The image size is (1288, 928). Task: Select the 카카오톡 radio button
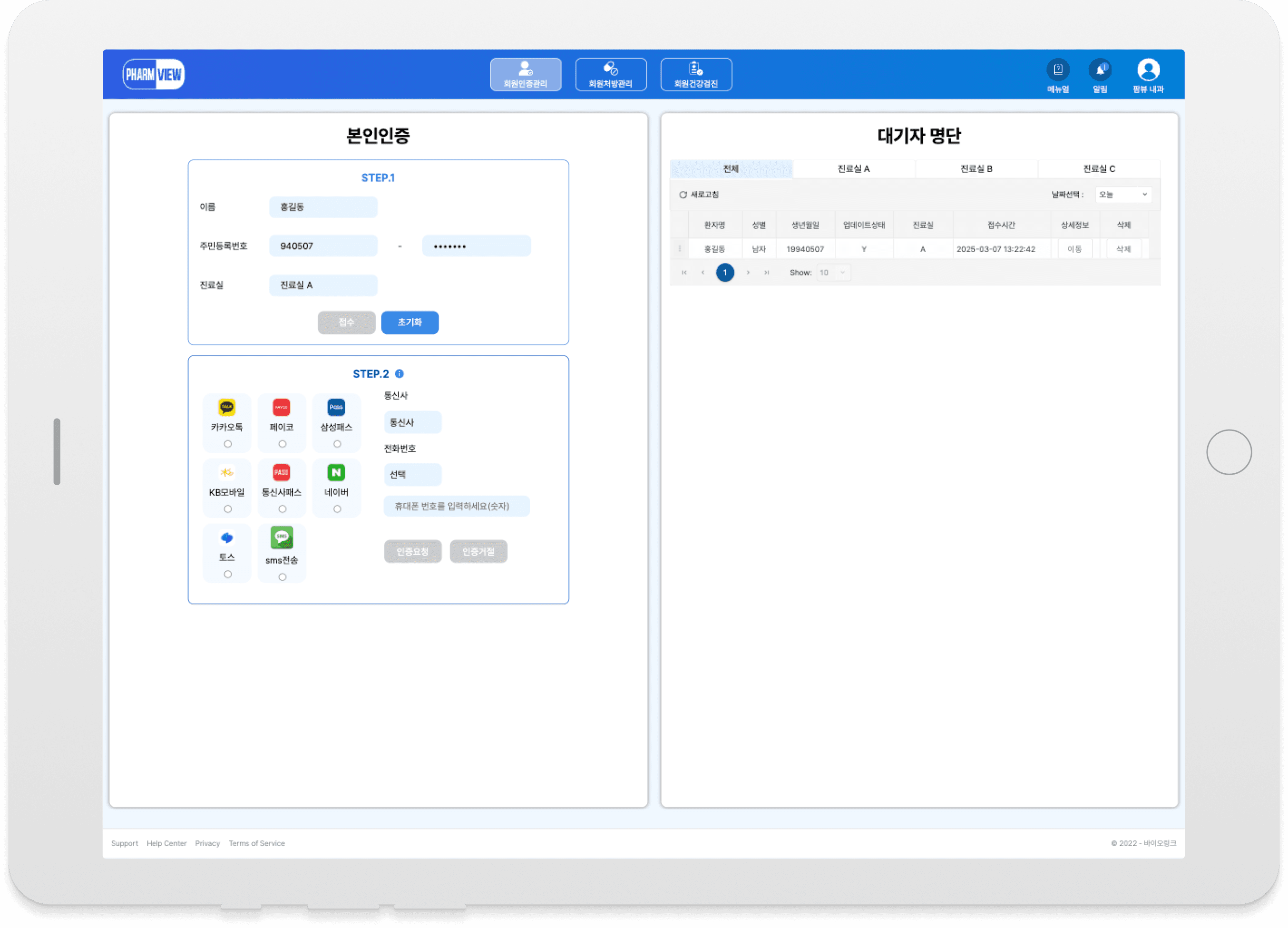click(x=228, y=444)
